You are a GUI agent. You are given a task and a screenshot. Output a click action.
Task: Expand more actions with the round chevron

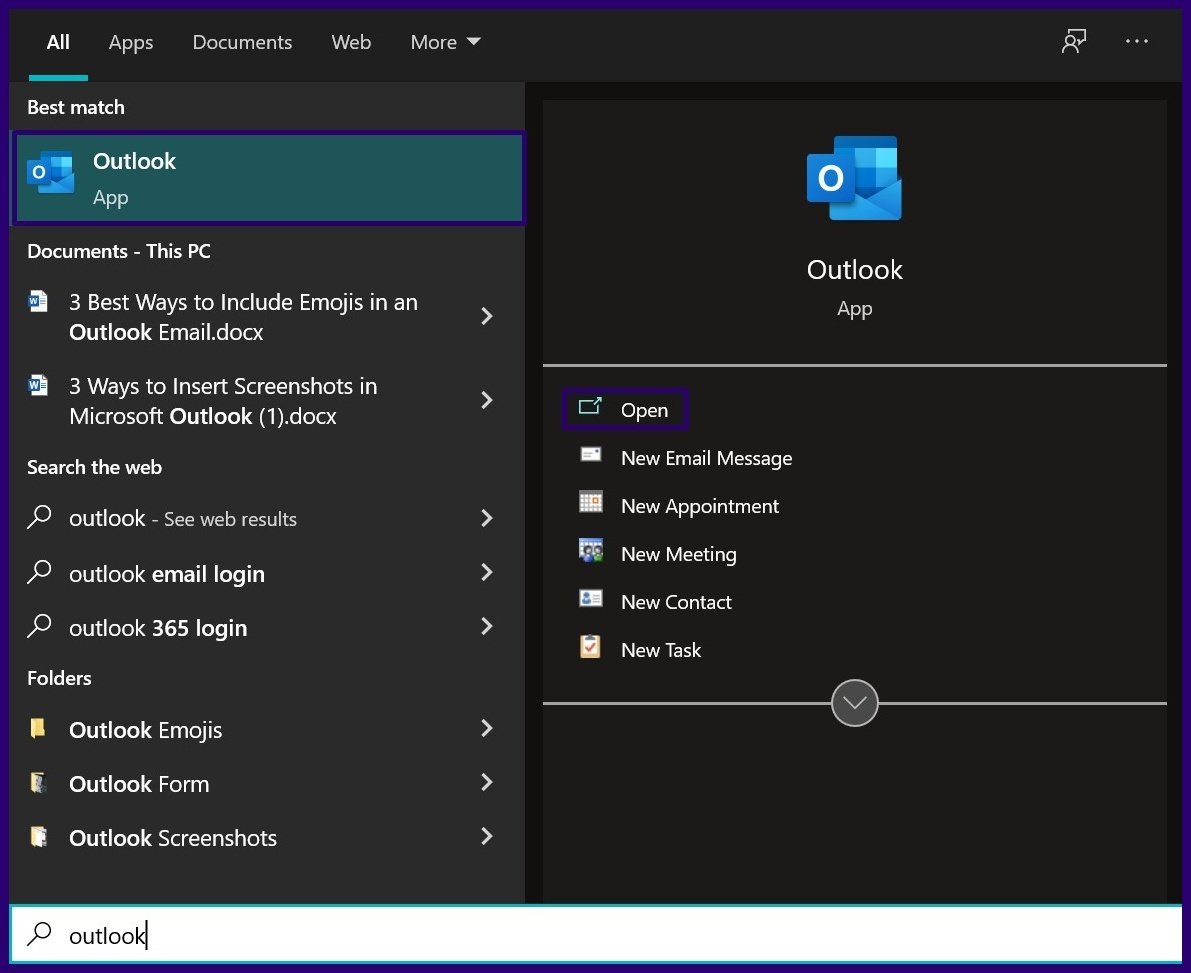855,703
